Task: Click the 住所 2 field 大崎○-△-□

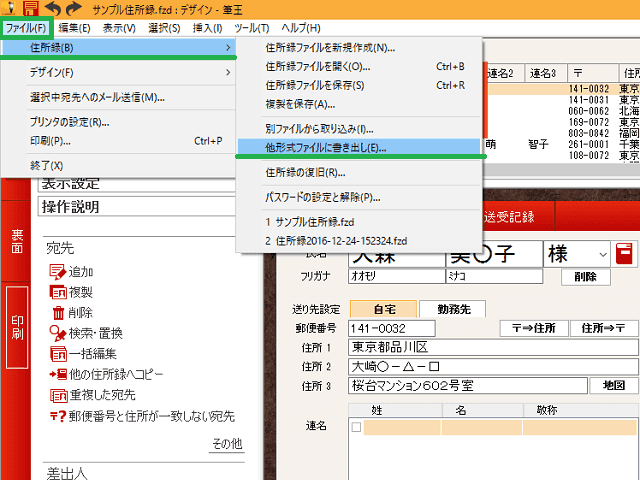Action: [493, 367]
